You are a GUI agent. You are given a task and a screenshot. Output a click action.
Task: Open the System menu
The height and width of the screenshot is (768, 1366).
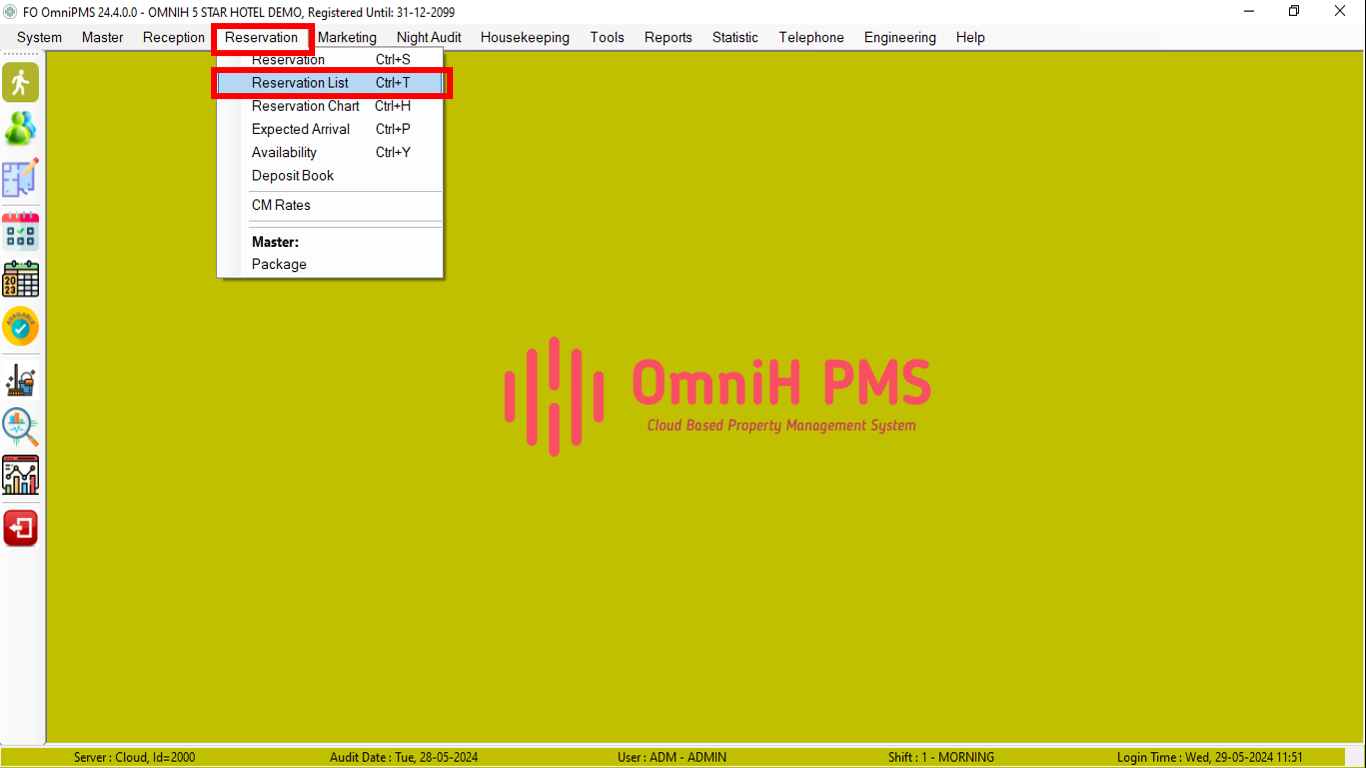pyautogui.click(x=39, y=37)
